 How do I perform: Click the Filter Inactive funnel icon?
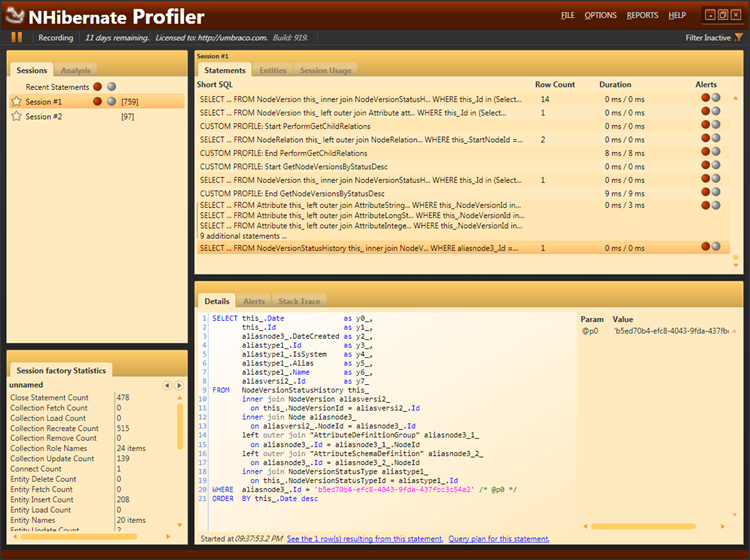click(x=739, y=37)
